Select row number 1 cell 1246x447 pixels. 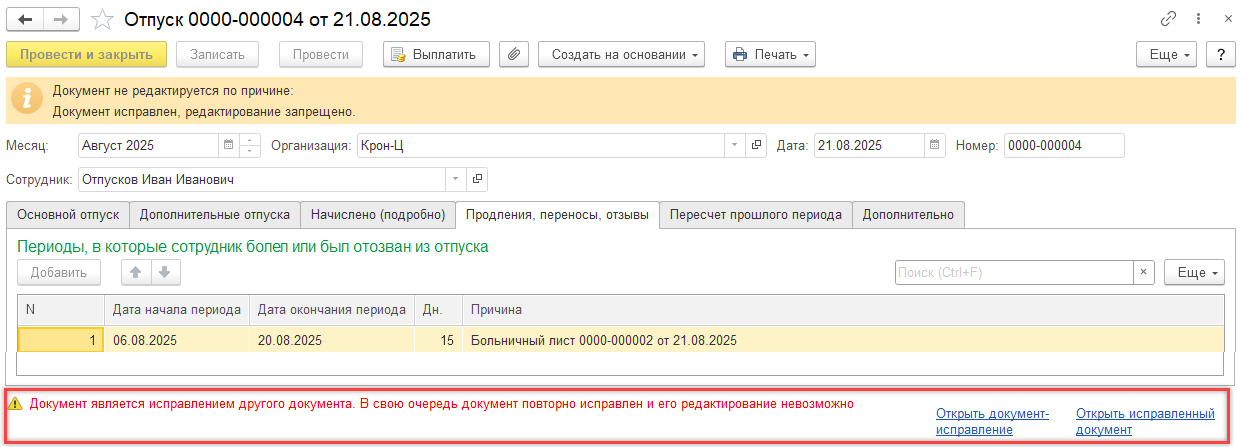click(61, 340)
